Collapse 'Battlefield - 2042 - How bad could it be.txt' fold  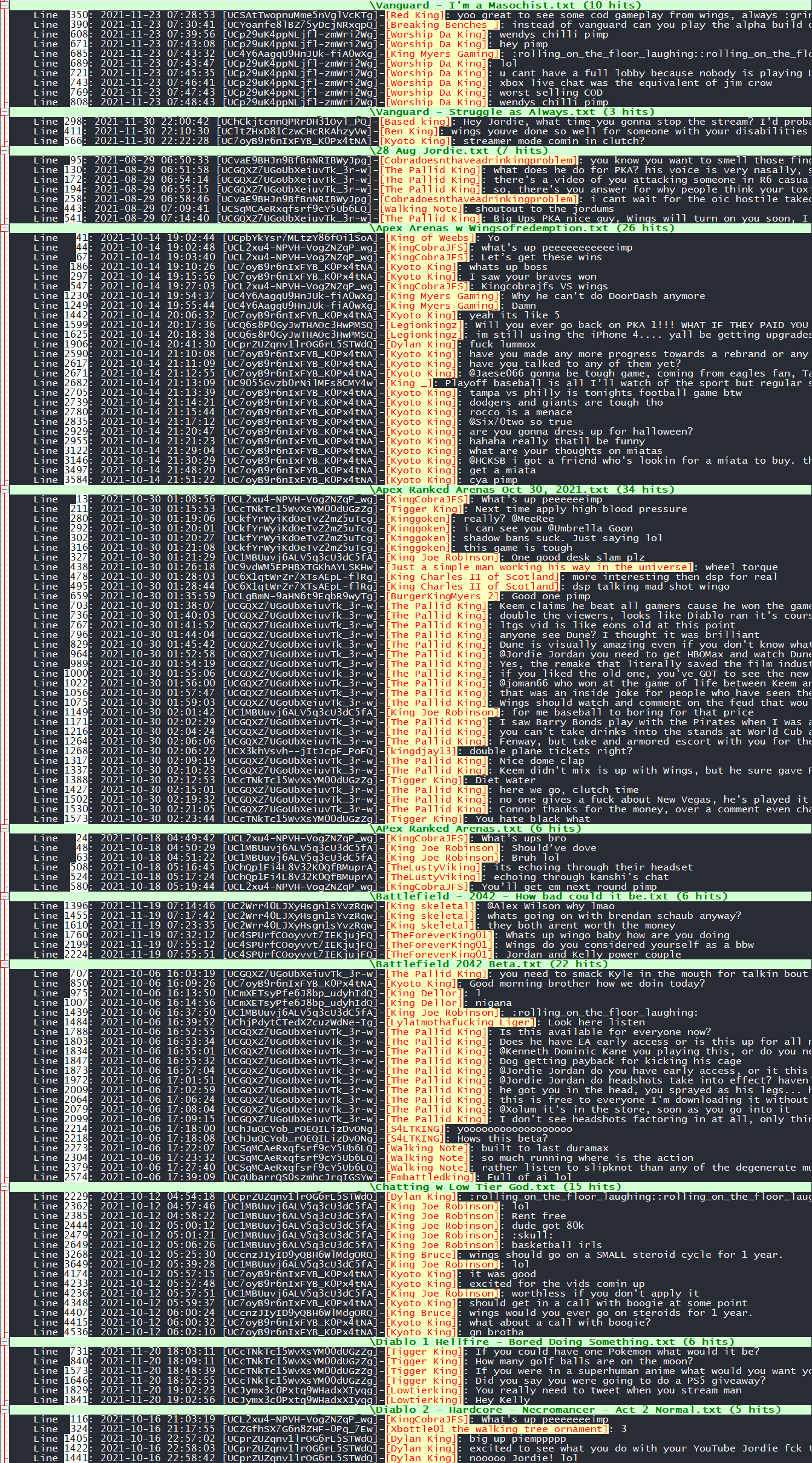pyautogui.click(x=4, y=896)
